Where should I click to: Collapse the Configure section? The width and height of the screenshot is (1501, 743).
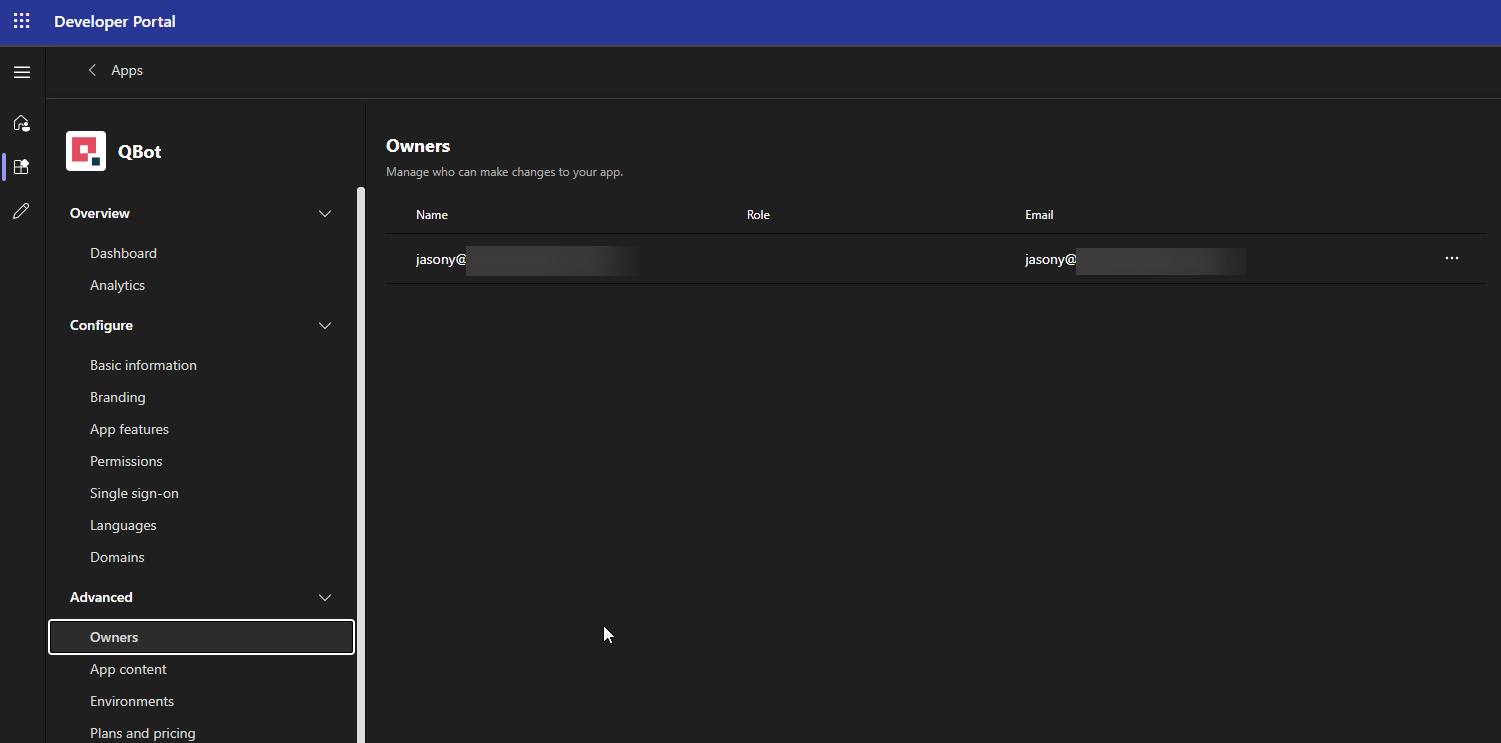click(x=324, y=325)
